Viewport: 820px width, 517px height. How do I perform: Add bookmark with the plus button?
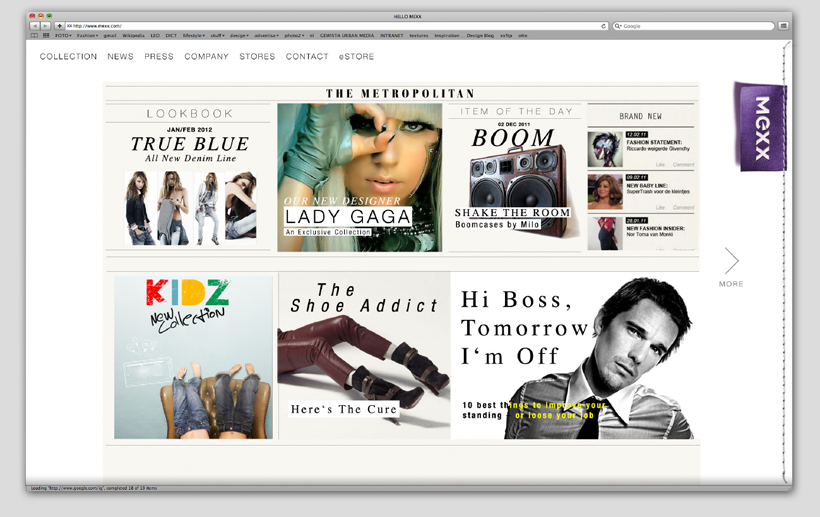click(x=59, y=26)
